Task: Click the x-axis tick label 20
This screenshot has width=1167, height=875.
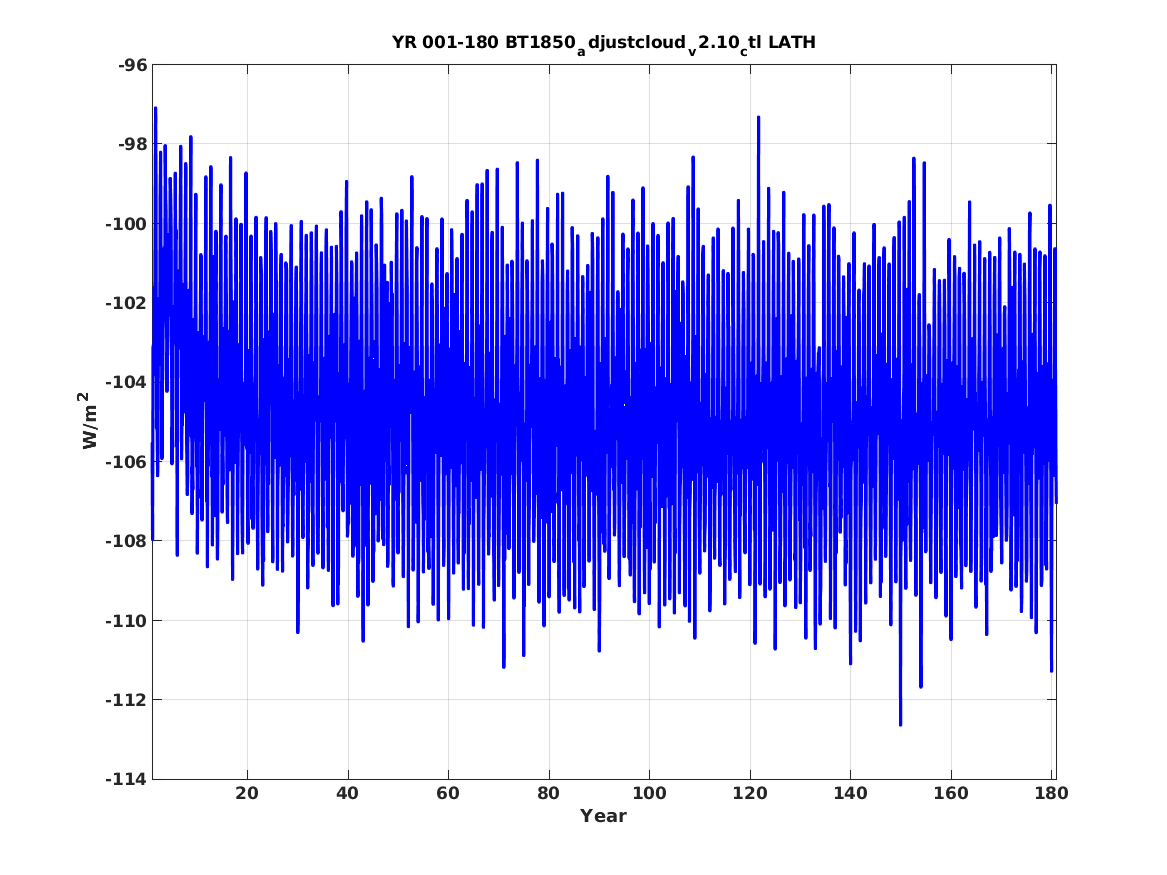Action: point(247,793)
